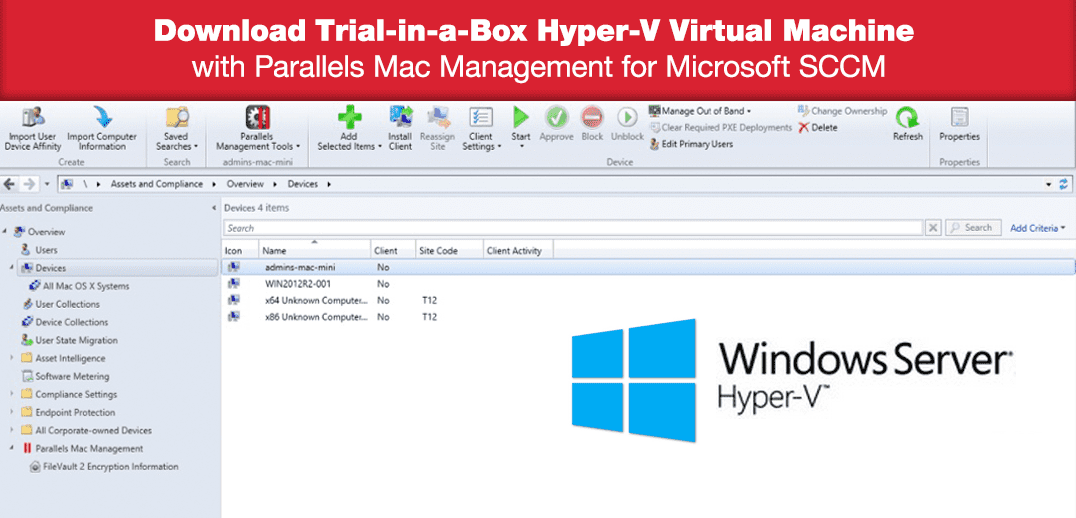This screenshot has height=518, width=1076.
Task: Clear search with the X button
Action: [x=933, y=228]
